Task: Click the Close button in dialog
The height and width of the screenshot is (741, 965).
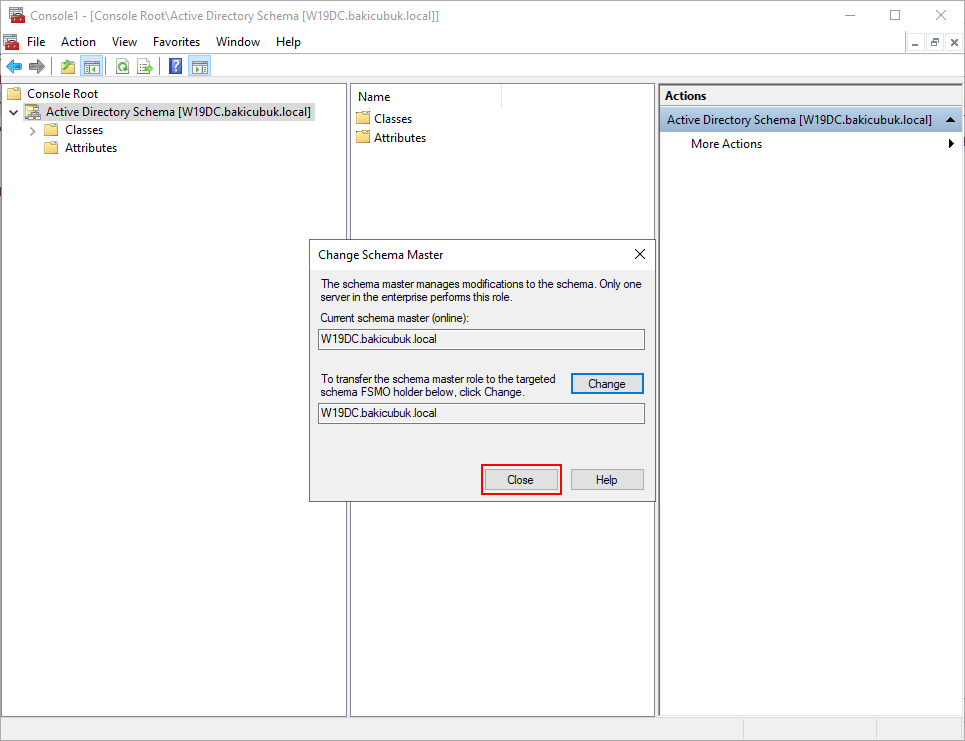Action: pos(521,479)
